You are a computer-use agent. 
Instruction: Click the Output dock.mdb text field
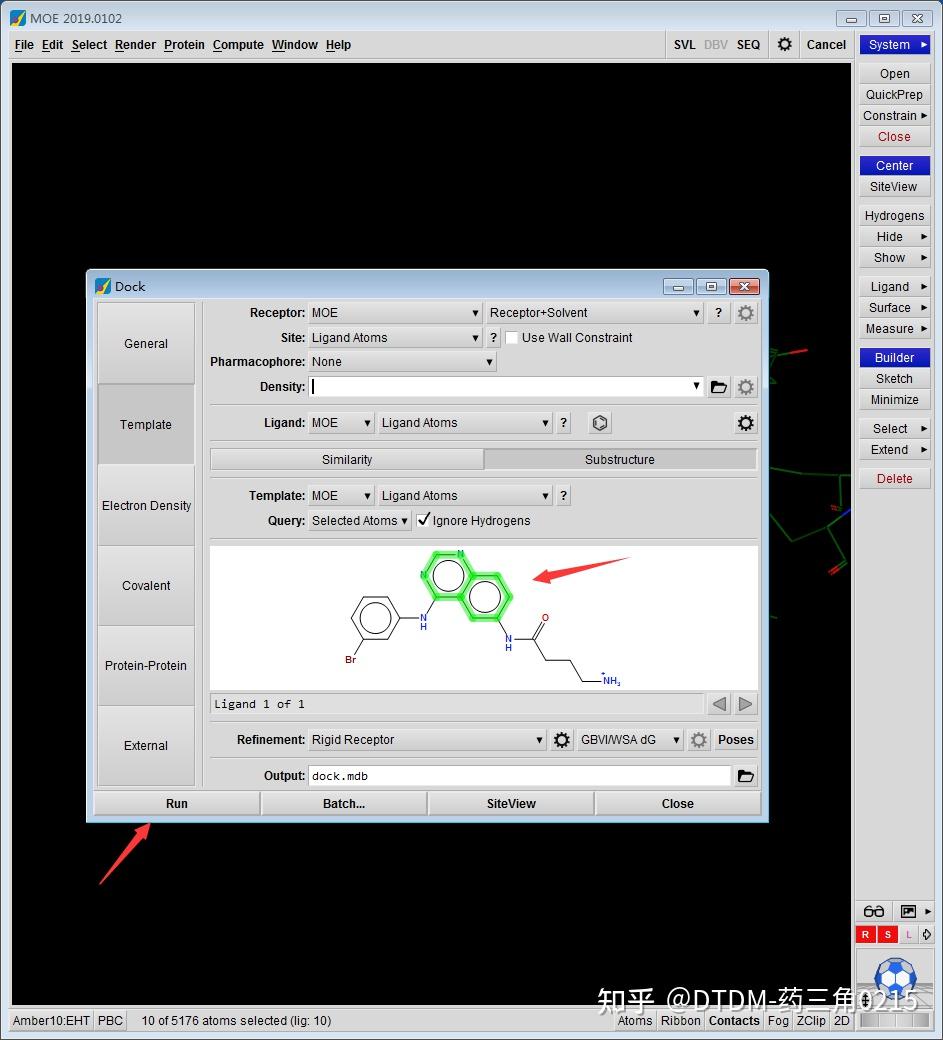pos(520,776)
